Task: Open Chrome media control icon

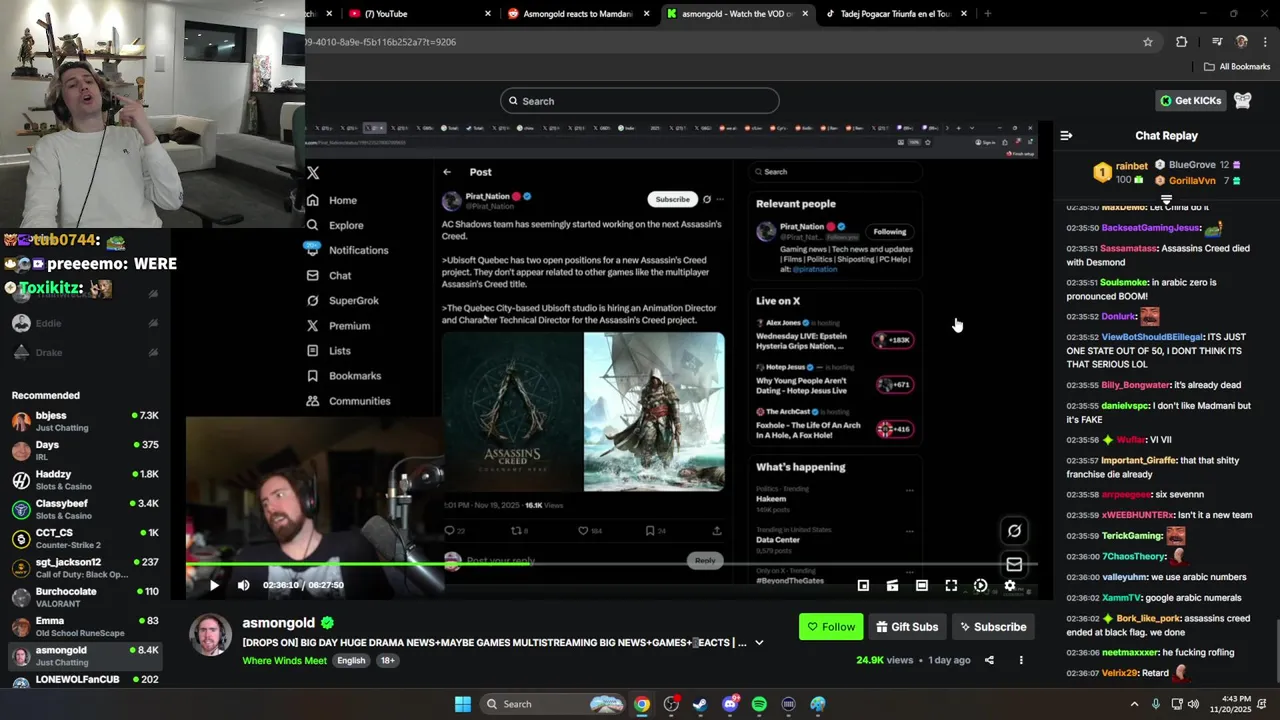Action: coord(1217,42)
